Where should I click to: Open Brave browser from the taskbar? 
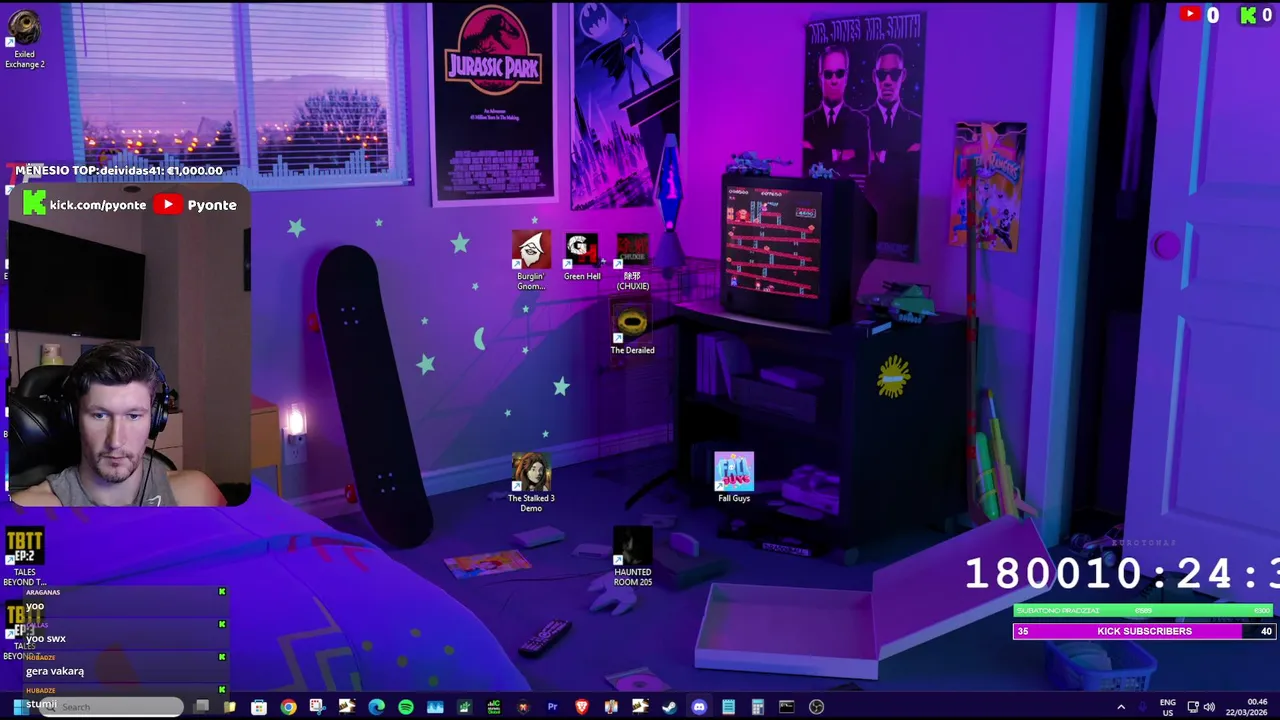[581, 707]
